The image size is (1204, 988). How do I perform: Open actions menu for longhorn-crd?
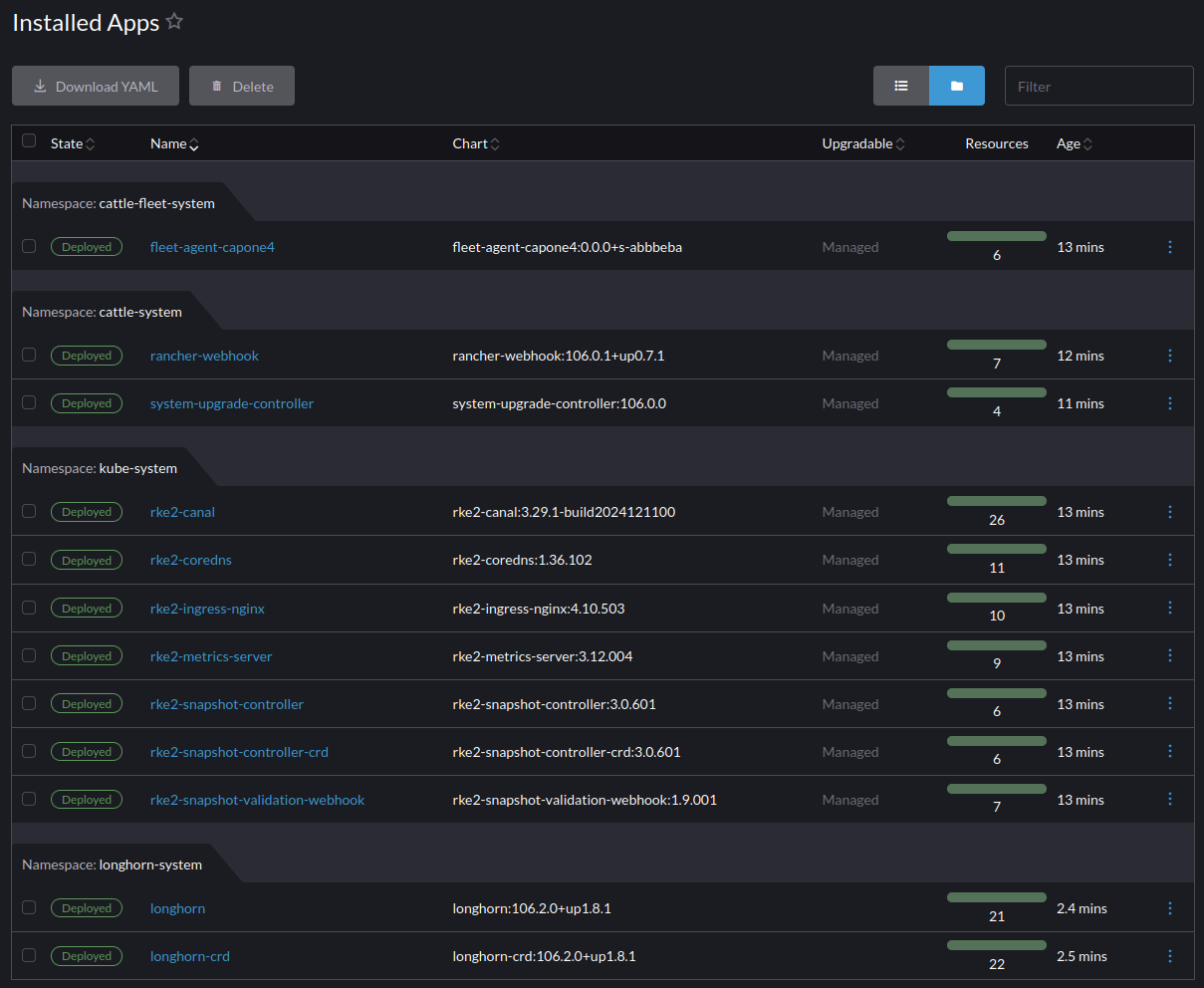(1170, 956)
